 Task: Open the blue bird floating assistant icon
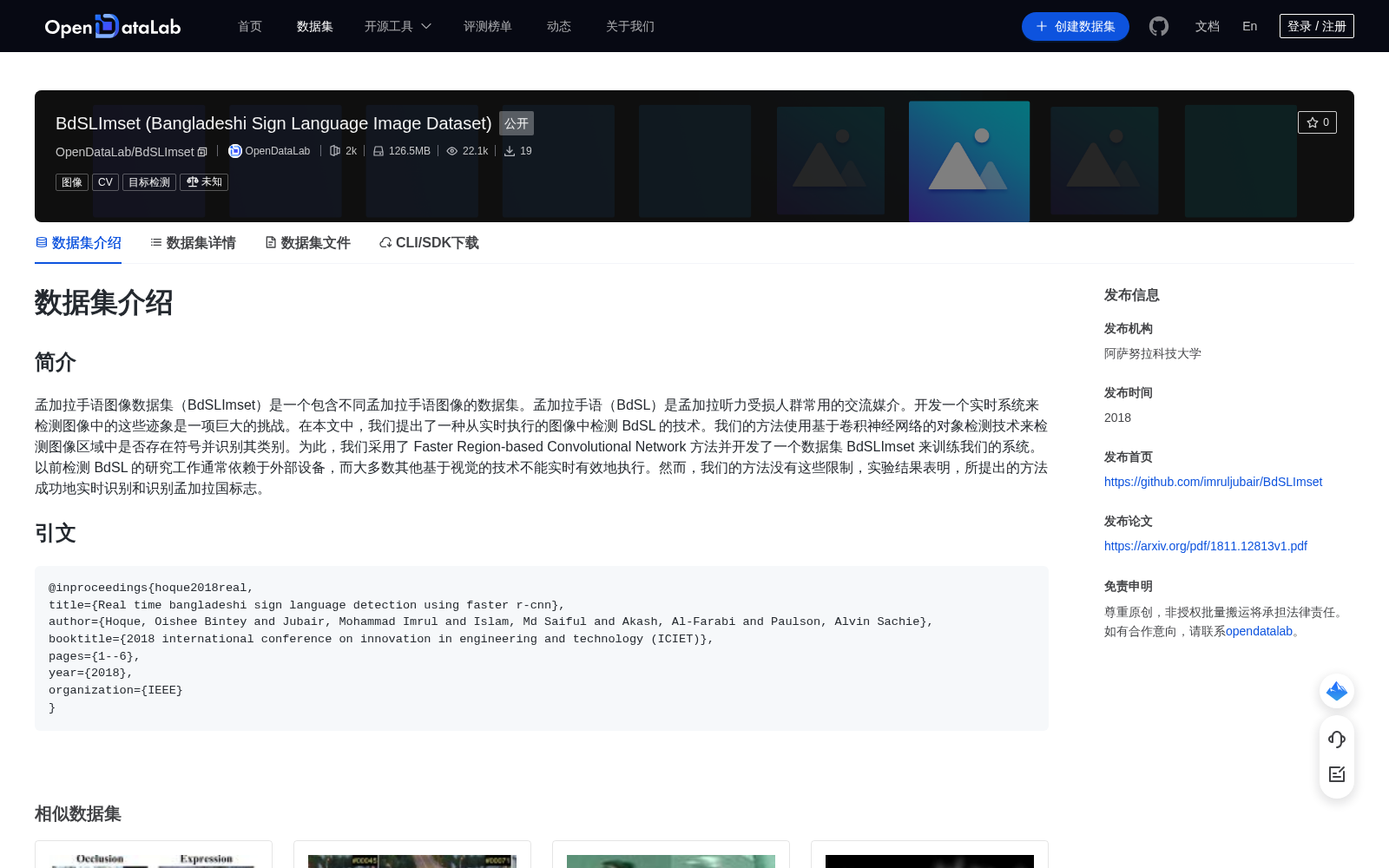[x=1337, y=691]
